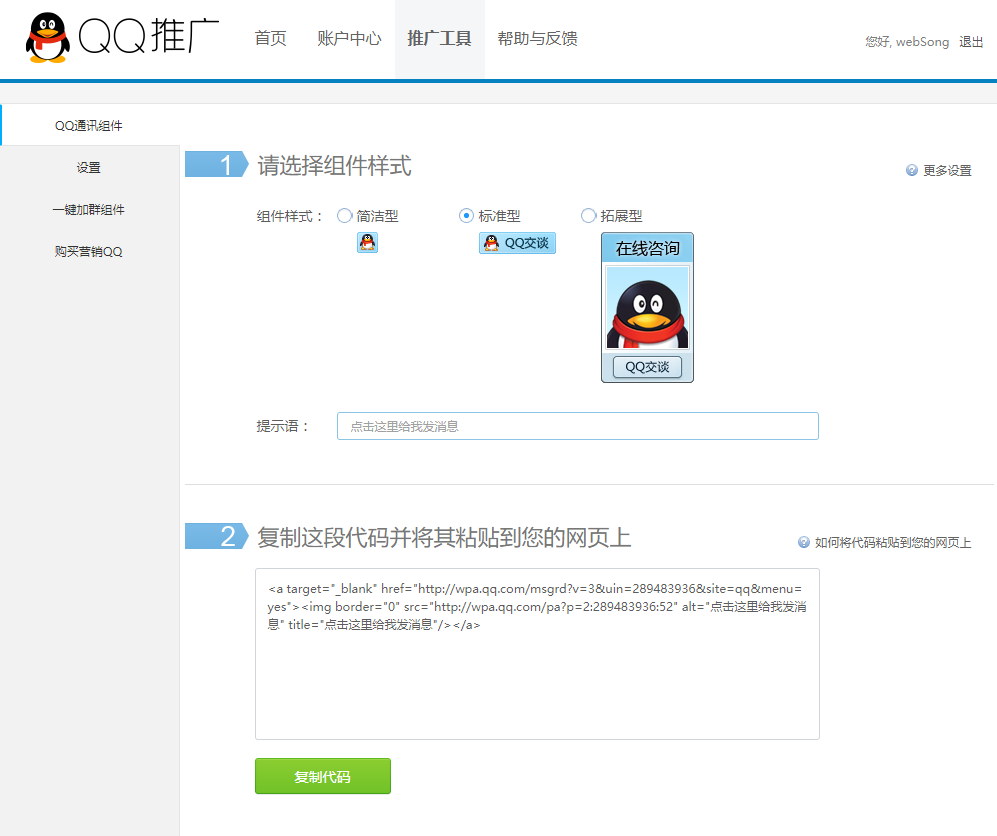Select the 拓展型 radio button

click(588, 216)
